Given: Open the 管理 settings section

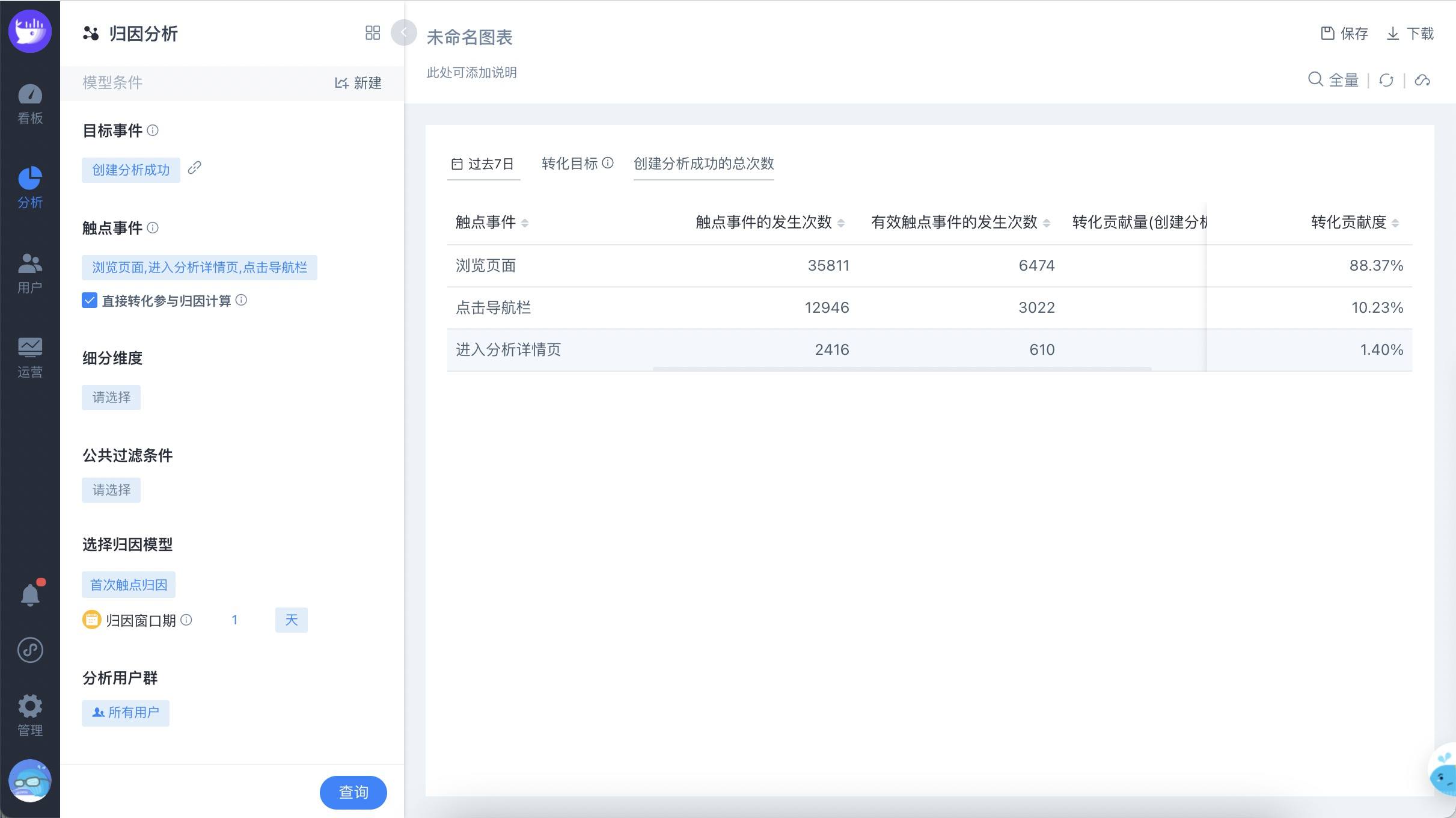Looking at the screenshot, I should (30, 716).
